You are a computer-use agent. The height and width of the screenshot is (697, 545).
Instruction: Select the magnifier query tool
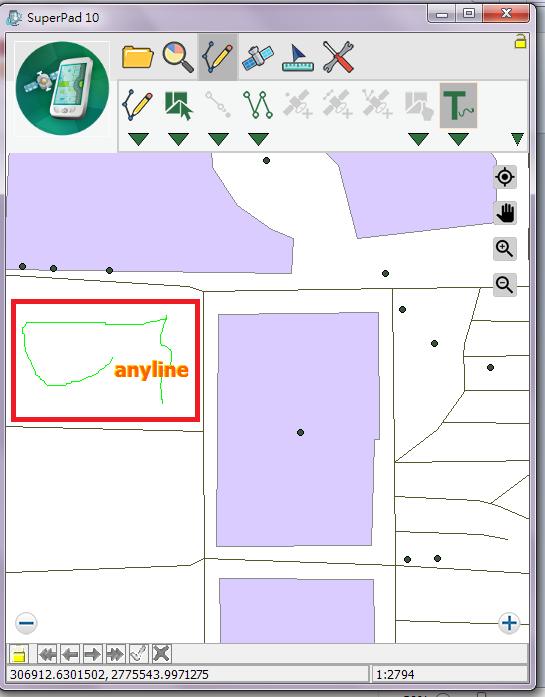pos(177,56)
